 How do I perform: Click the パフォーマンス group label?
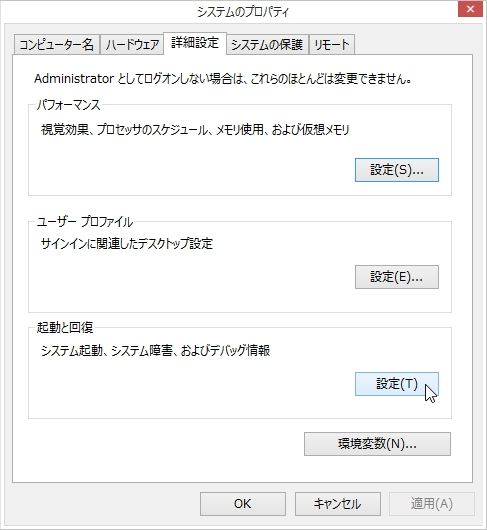tap(69, 105)
